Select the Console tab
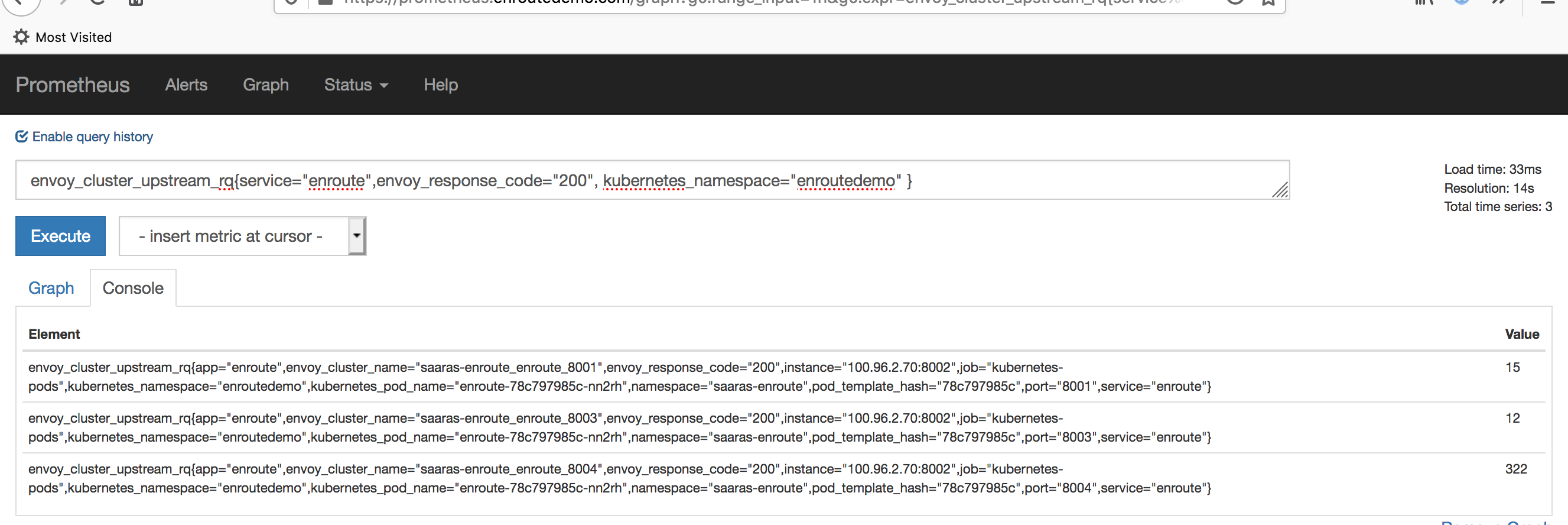Image resolution: width=1568 pixels, height=525 pixels. coord(134,288)
